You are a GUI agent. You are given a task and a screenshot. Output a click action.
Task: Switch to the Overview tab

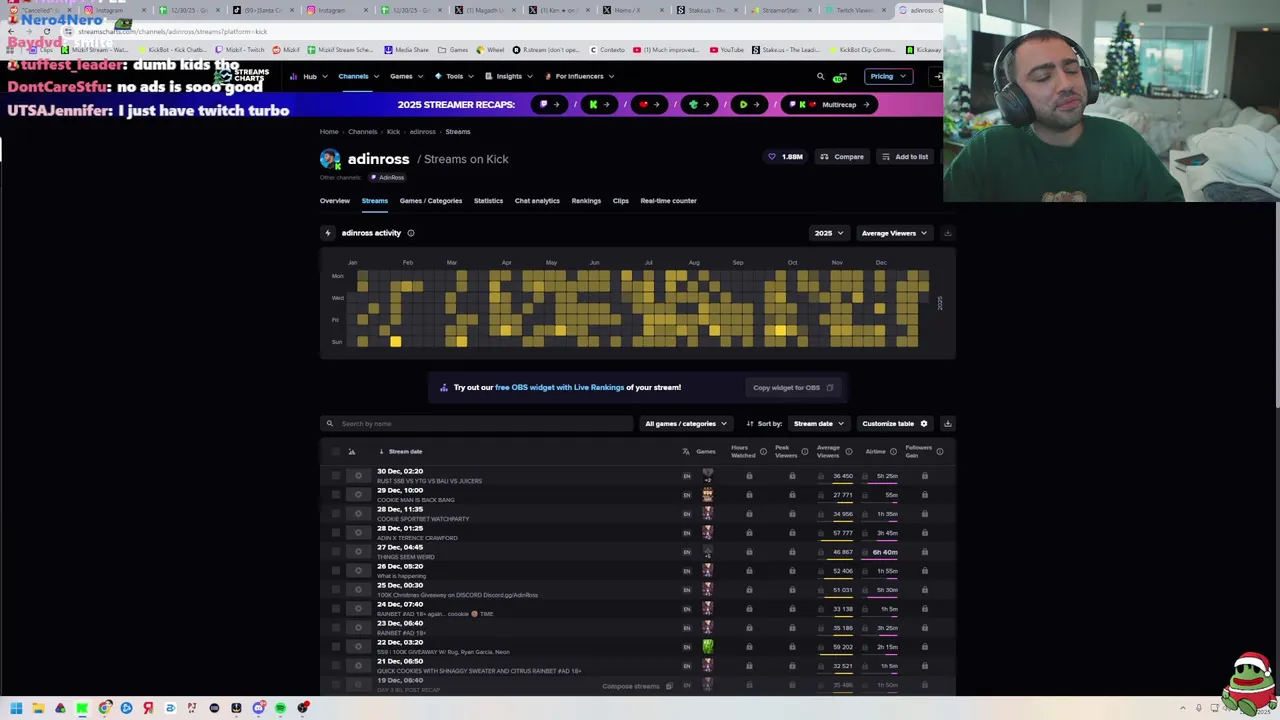point(335,201)
